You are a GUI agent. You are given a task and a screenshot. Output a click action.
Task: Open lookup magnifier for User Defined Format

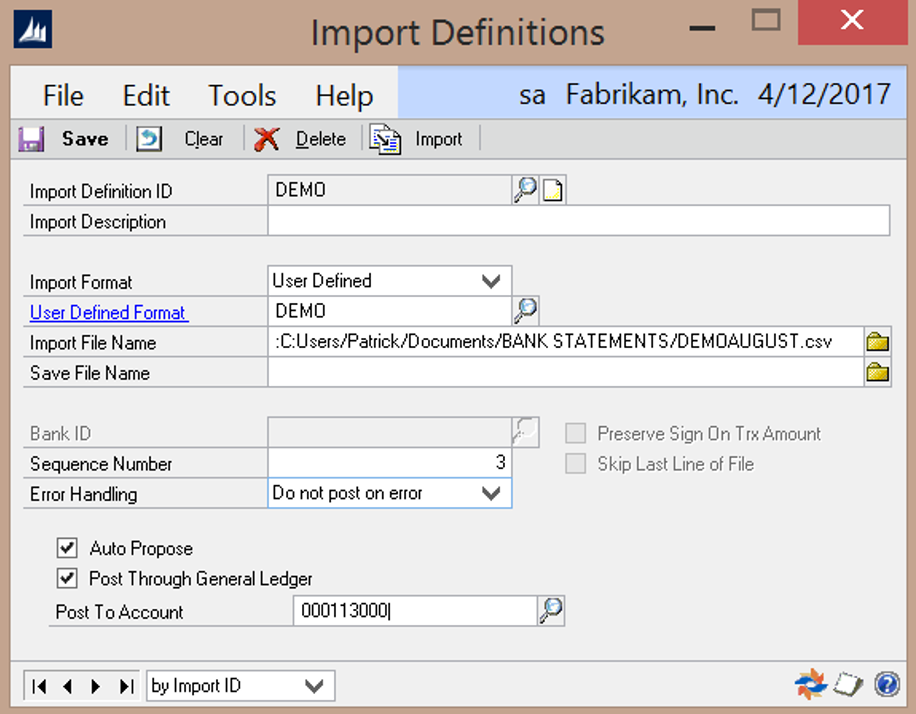click(x=526, y=311)
